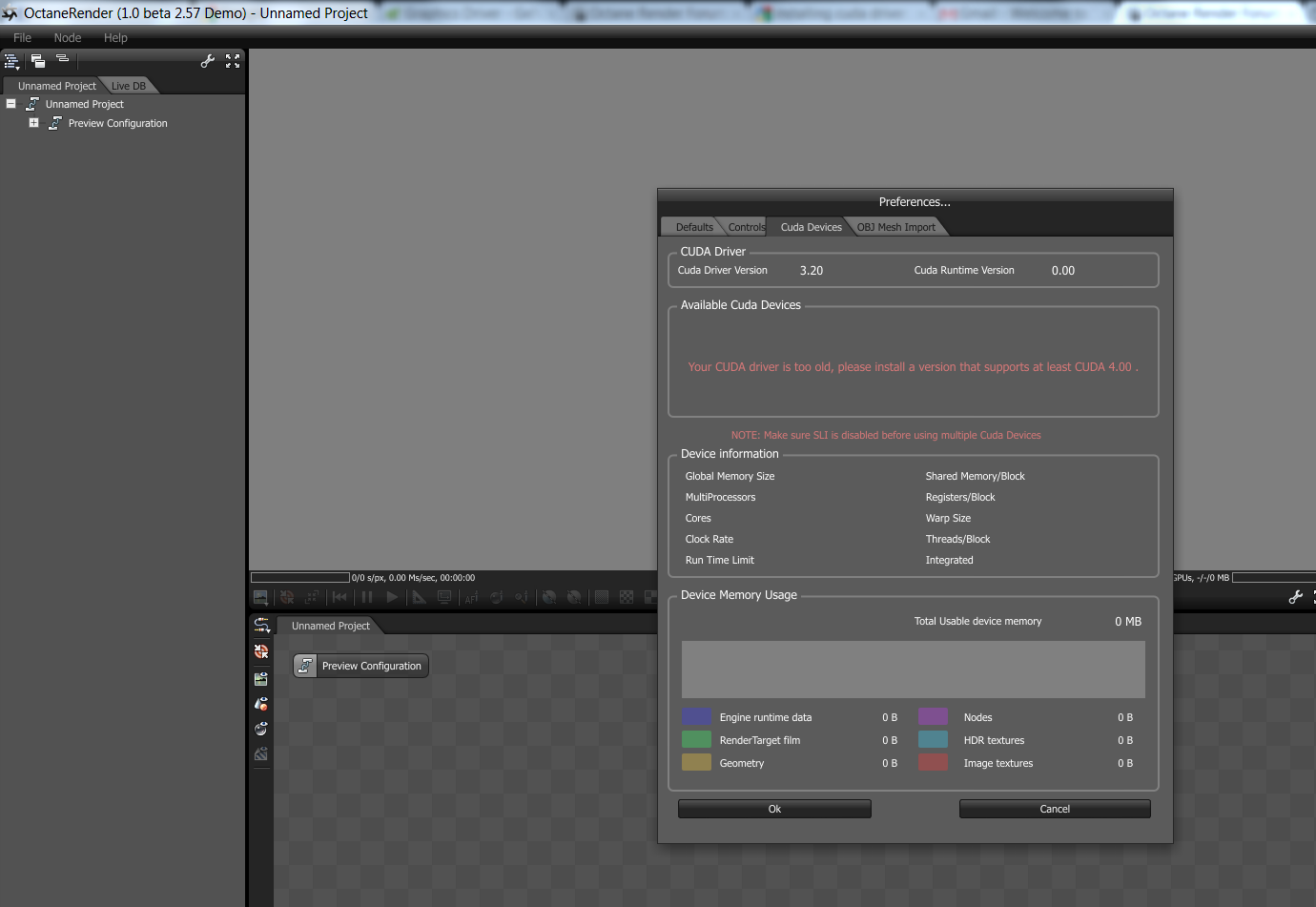Click the Geometry olive color swatch
Viewport: 1316px width, 907px height.
tap(697, 762)
